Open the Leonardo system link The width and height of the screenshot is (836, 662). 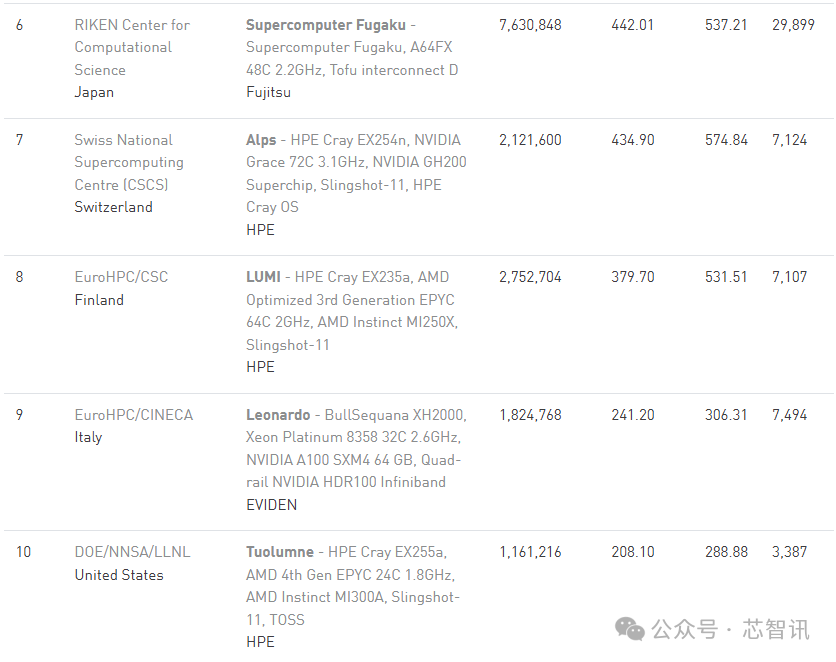278,415
